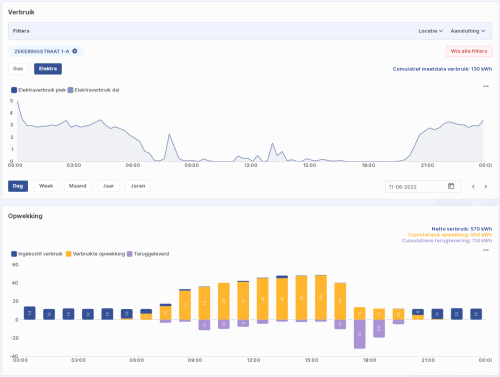
Task: Click Wis alle filters button
Action: click(x=469, y=51)
